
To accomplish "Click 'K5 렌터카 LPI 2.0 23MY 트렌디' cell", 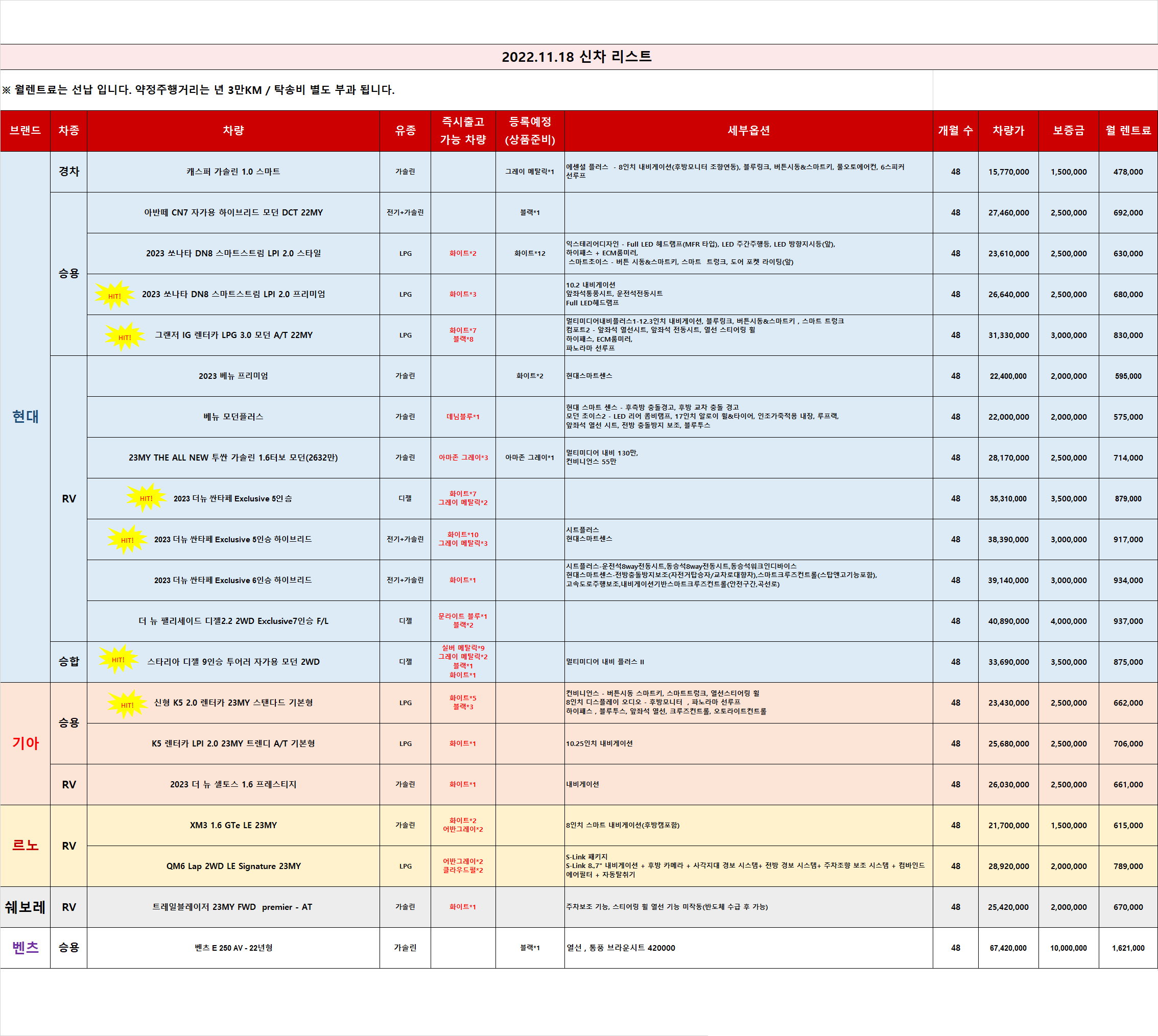I will pos(233,743).
